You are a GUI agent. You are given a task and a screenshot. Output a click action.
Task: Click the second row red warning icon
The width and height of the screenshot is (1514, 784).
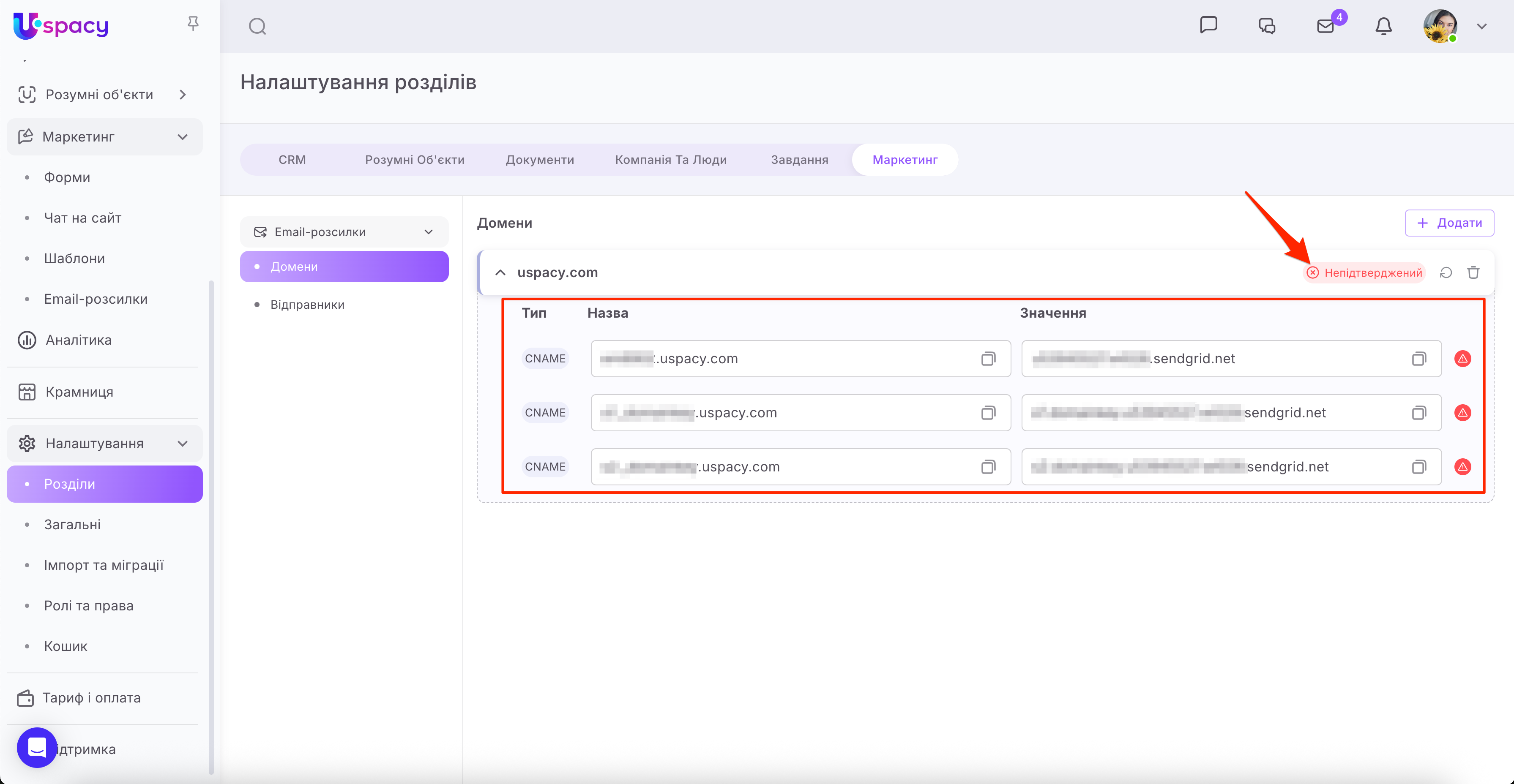1462,413
